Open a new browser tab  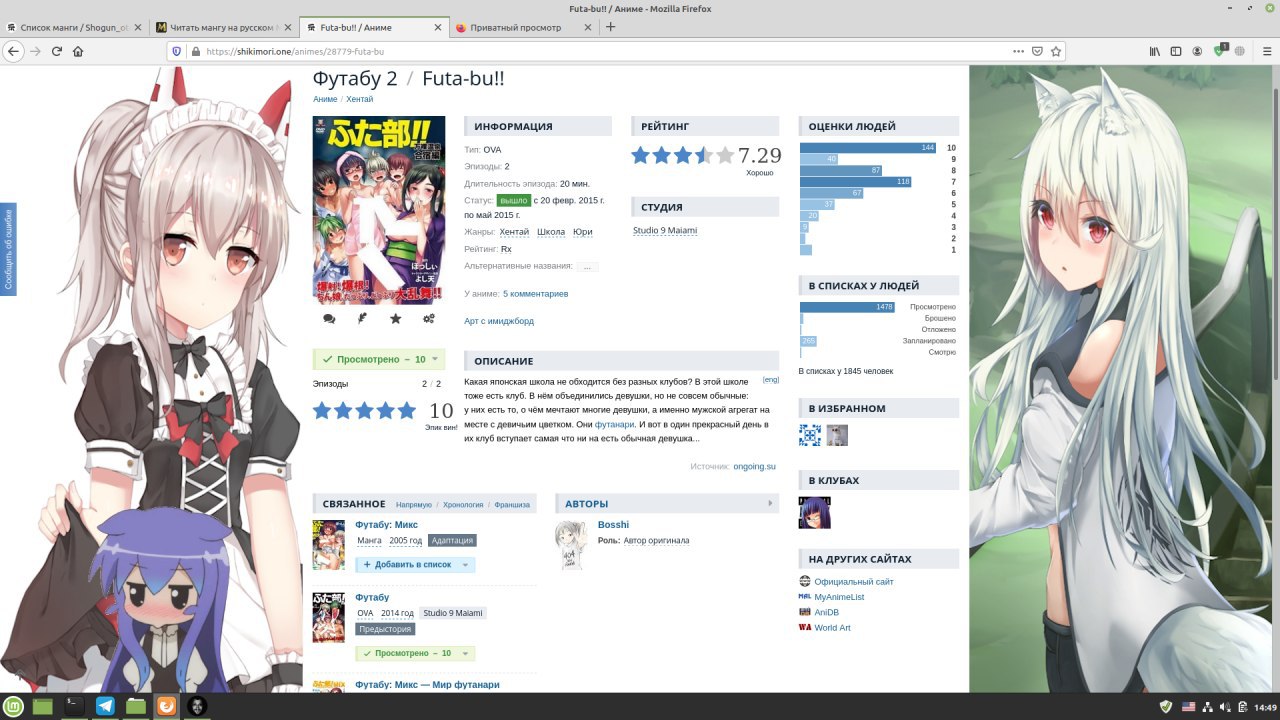coord(611,27)
